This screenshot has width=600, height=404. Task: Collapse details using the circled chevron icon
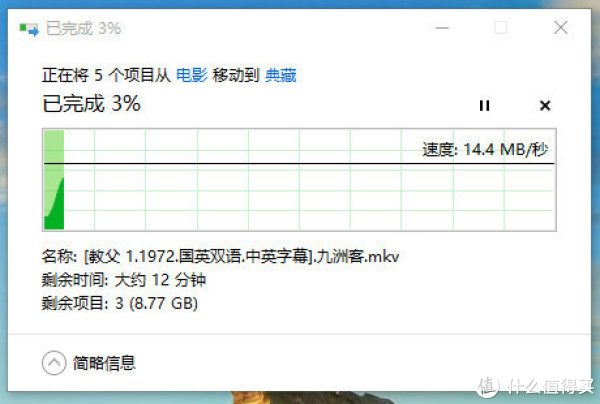point(54,363)
